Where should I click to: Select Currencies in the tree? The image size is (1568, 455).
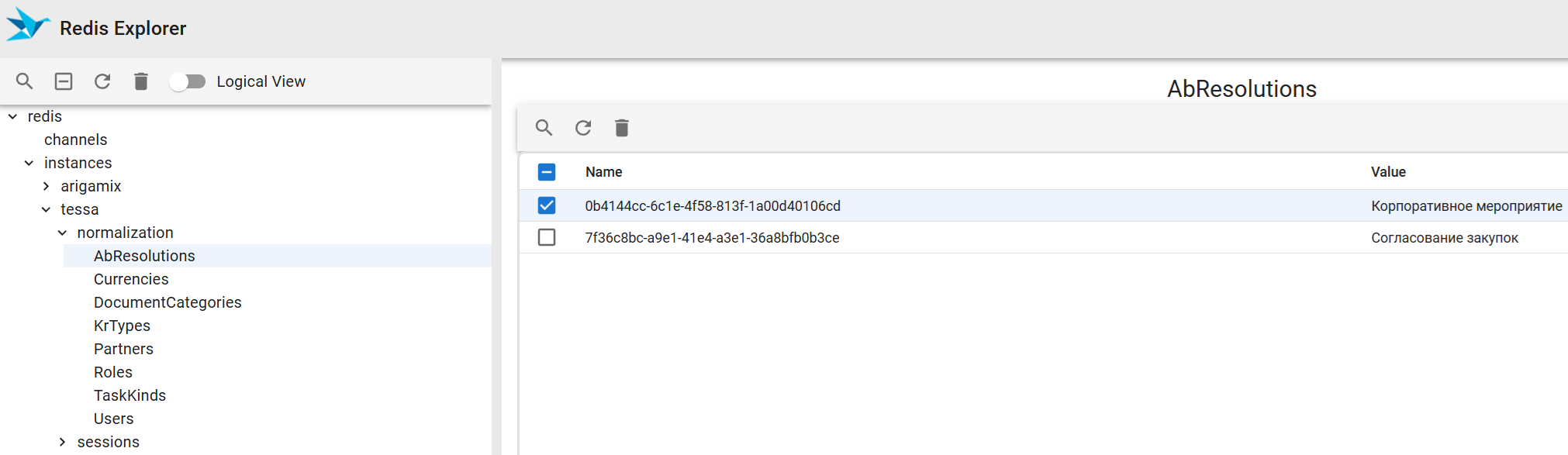tap(131, 279)
